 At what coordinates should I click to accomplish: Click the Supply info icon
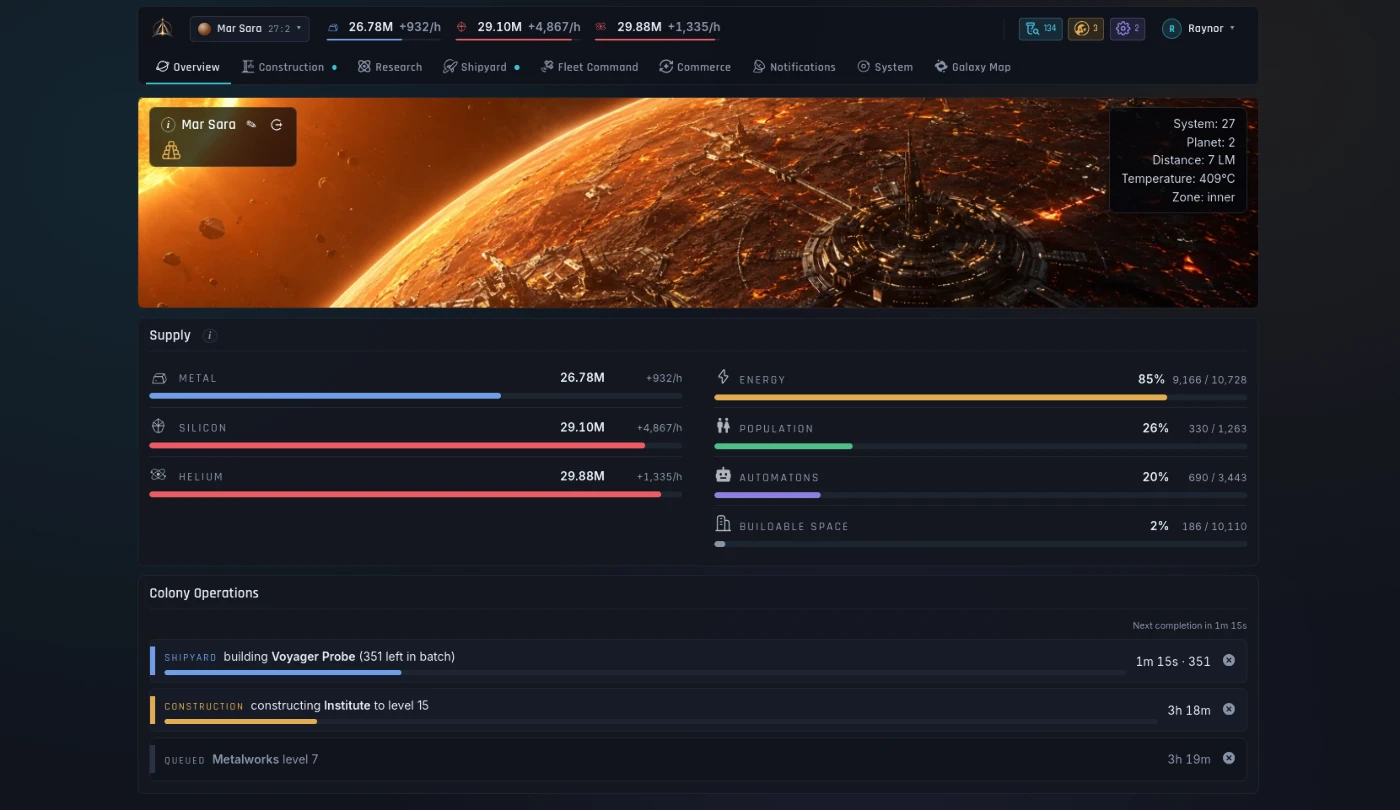click(209, 336)
